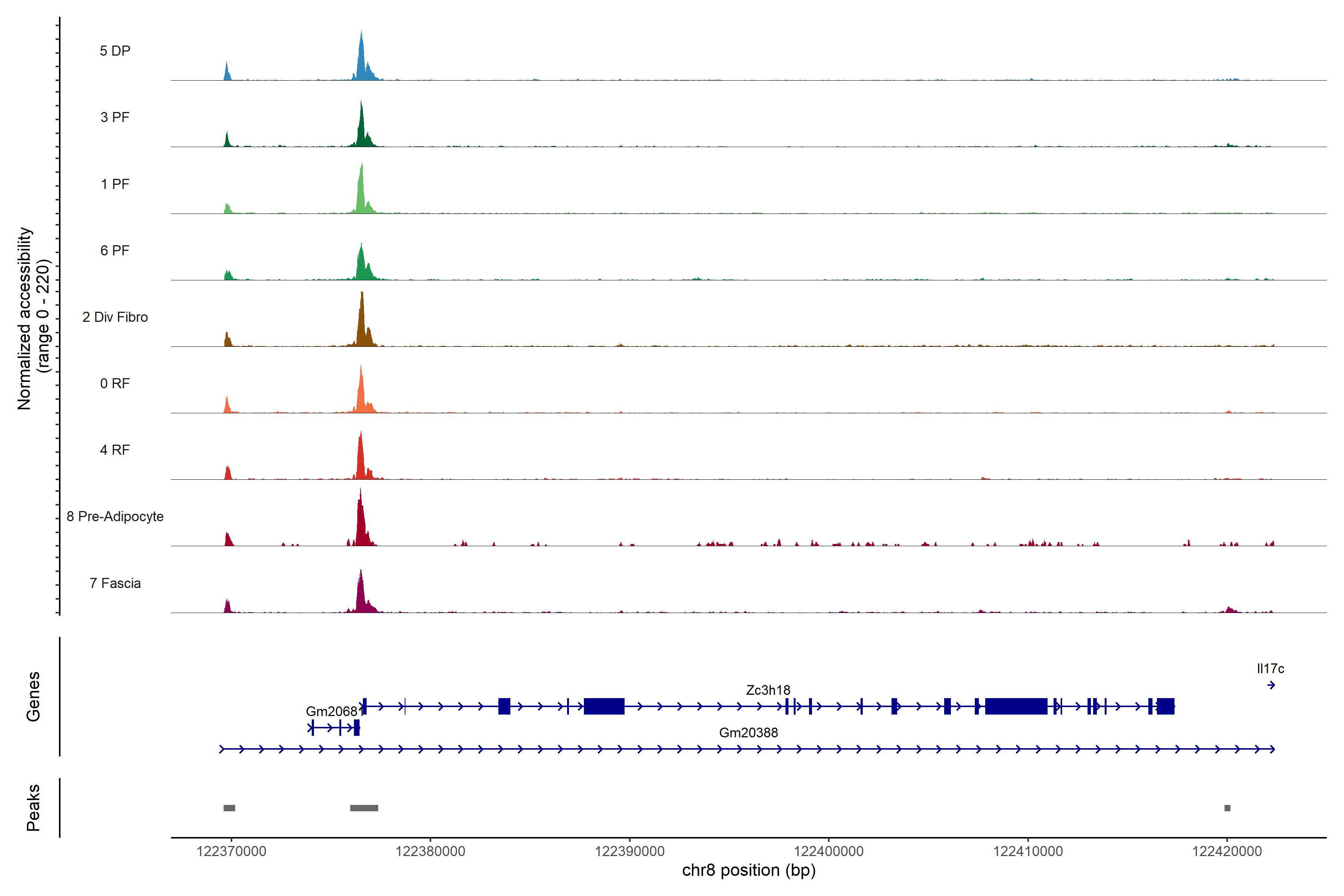Click the chr8 position (bp) axis title
The width and height of the screenshot is (1344, 896).
pyautogui.click(x=749, y=870)
